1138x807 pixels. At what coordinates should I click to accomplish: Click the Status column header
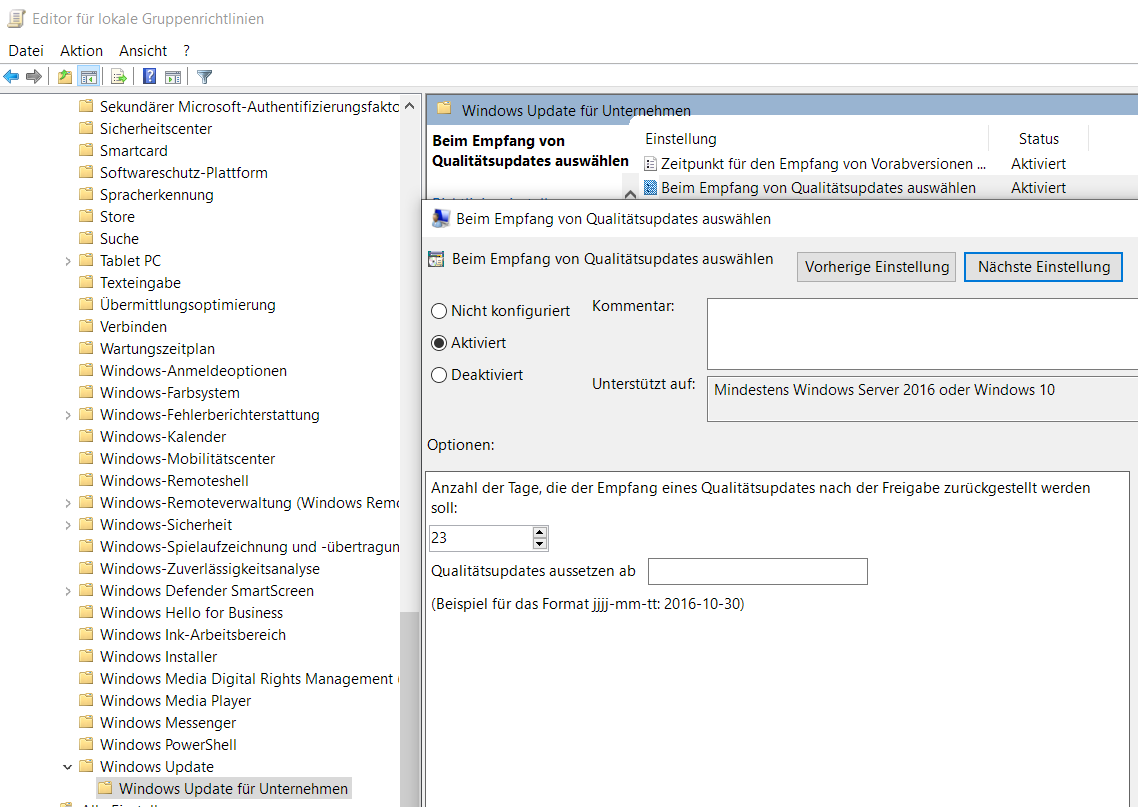(x=1039, y=139)
